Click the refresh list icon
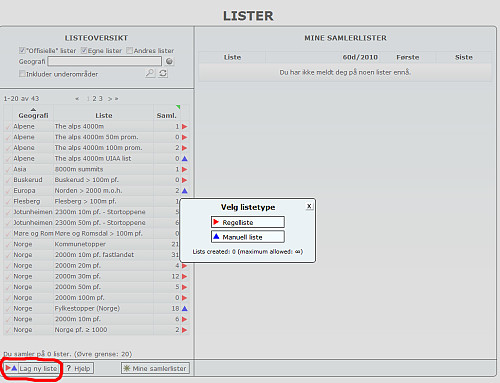The width and height of the screenshot is (500, 383). click(x=163, y=73)
